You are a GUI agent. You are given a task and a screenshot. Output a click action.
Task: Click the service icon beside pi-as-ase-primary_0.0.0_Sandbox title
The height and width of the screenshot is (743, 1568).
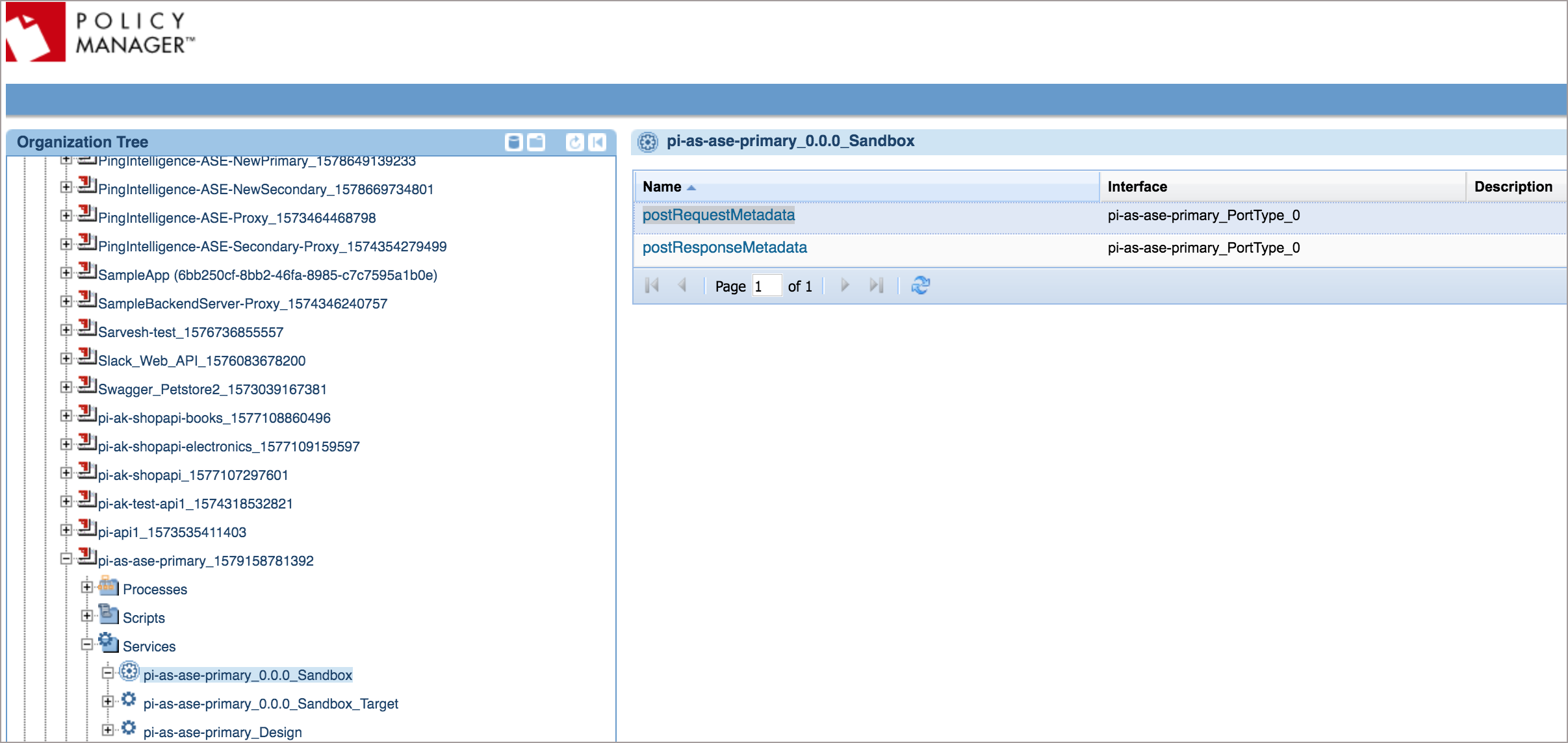coord(648,142)
